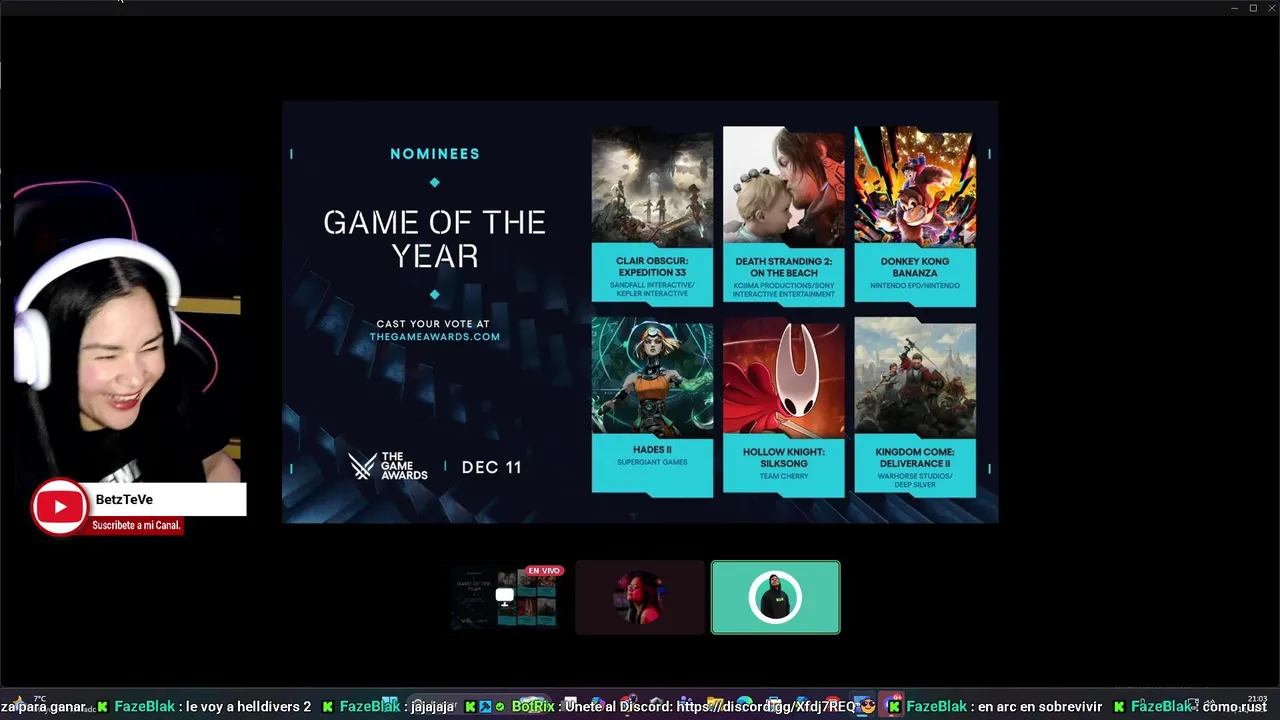1280x720 pixels.
Task: Click the Suscríbete a mi Canal banner
Action: [136, 525]
